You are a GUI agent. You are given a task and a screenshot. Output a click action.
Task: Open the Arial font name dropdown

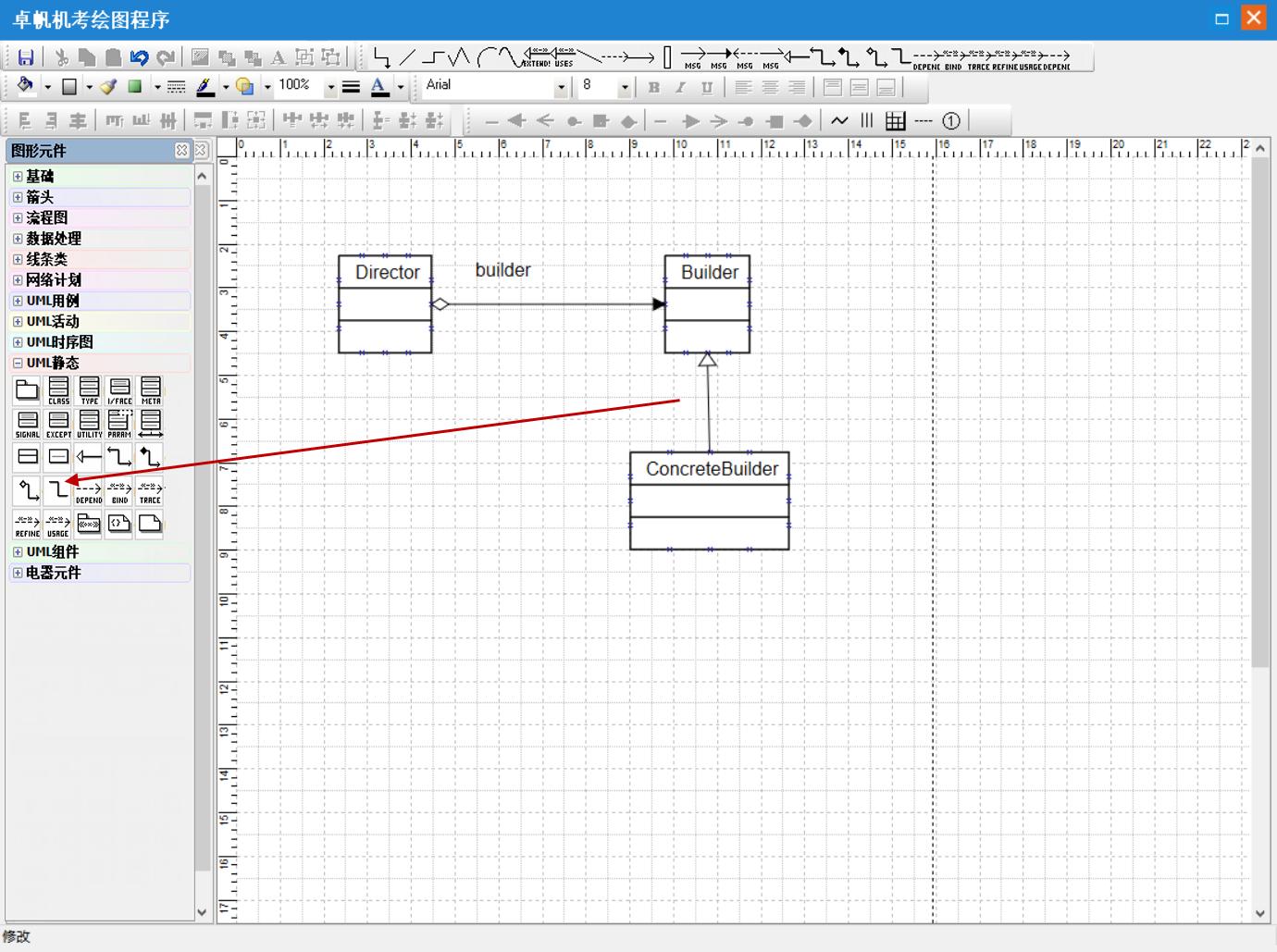561,87
